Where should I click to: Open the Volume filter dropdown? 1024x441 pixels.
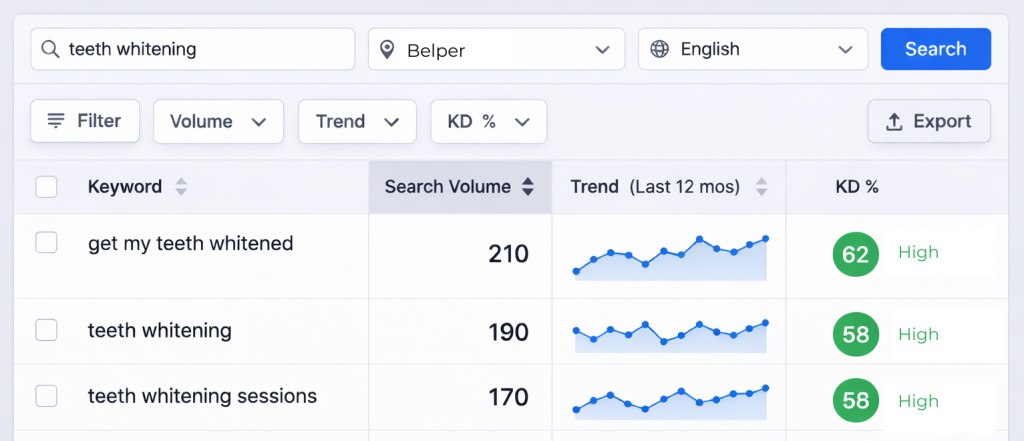(x=218, y=122)
